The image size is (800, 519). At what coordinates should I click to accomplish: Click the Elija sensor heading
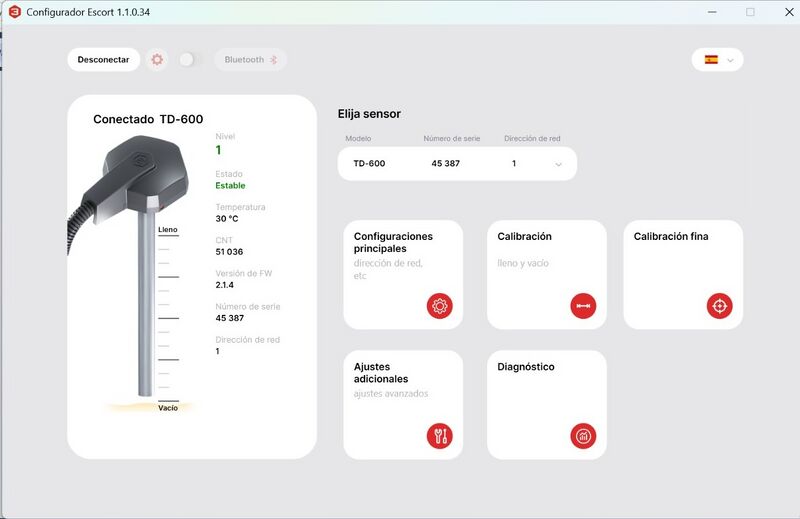369,114
